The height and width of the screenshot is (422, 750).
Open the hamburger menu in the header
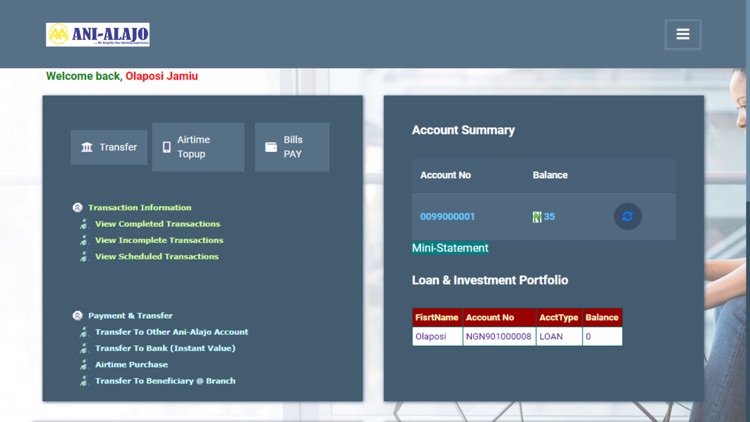point(683,34)
